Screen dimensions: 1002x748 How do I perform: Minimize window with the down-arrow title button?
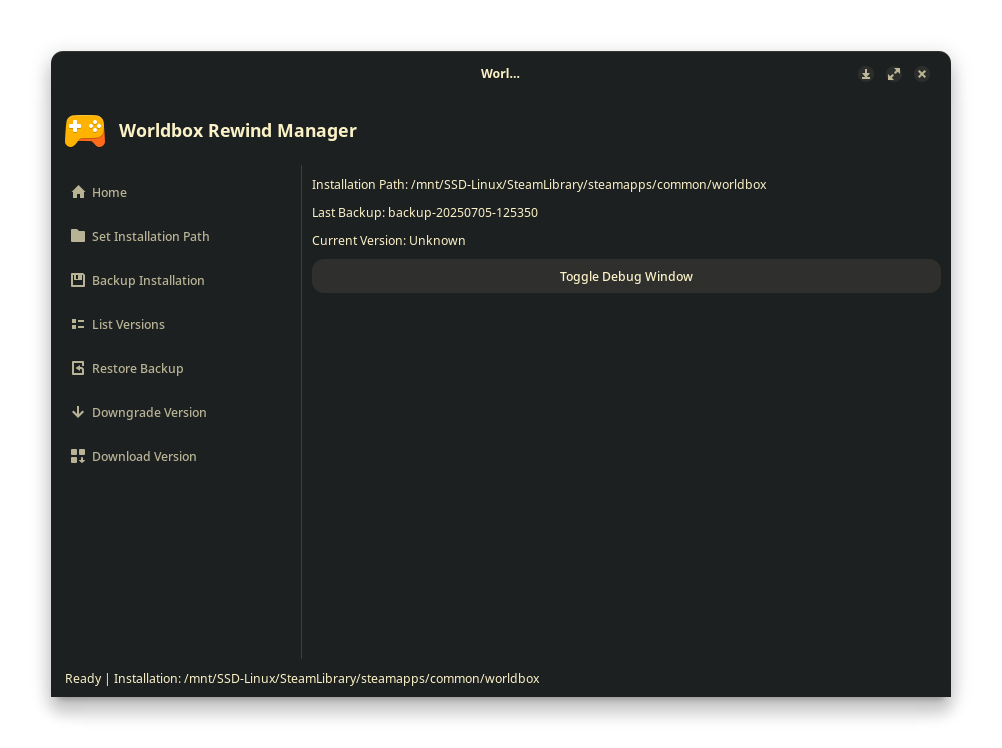tap(866, 74)
